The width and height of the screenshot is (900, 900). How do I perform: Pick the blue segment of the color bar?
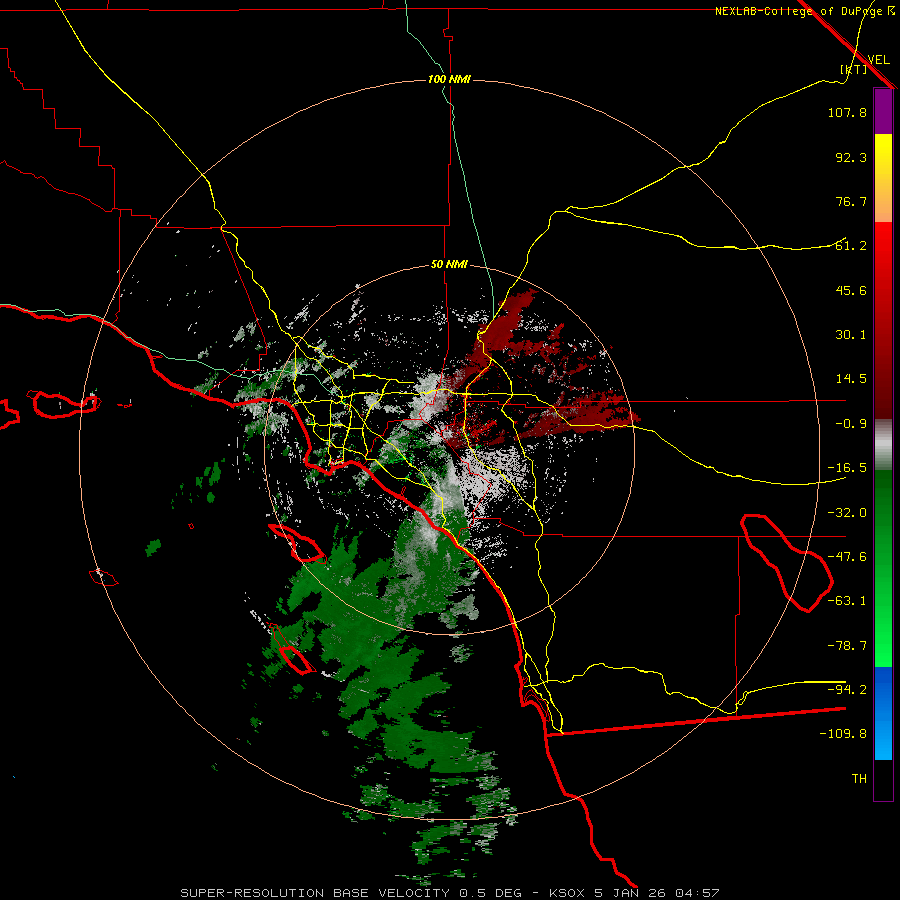coord(883,713)
